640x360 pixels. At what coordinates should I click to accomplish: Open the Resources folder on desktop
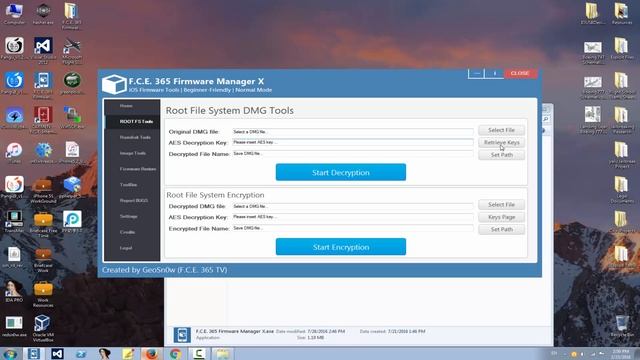pos(622,13)
